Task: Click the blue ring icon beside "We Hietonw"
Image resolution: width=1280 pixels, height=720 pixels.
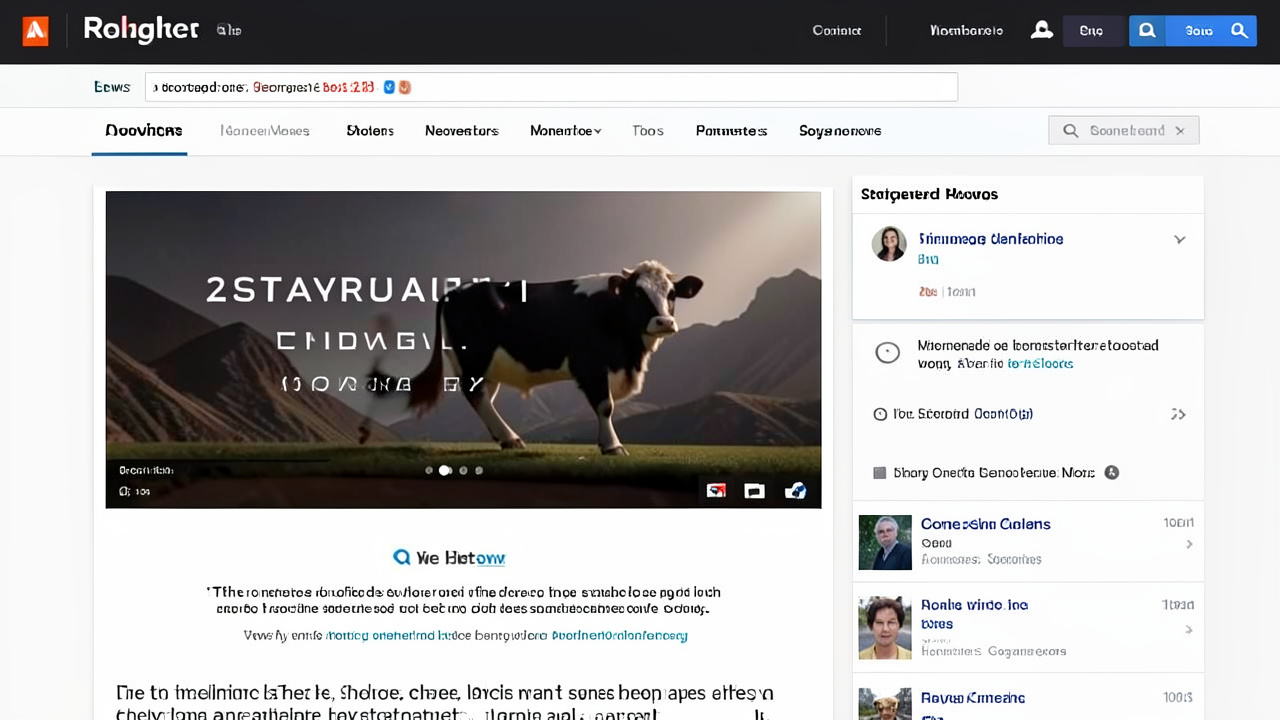Action: click(402, 557)
